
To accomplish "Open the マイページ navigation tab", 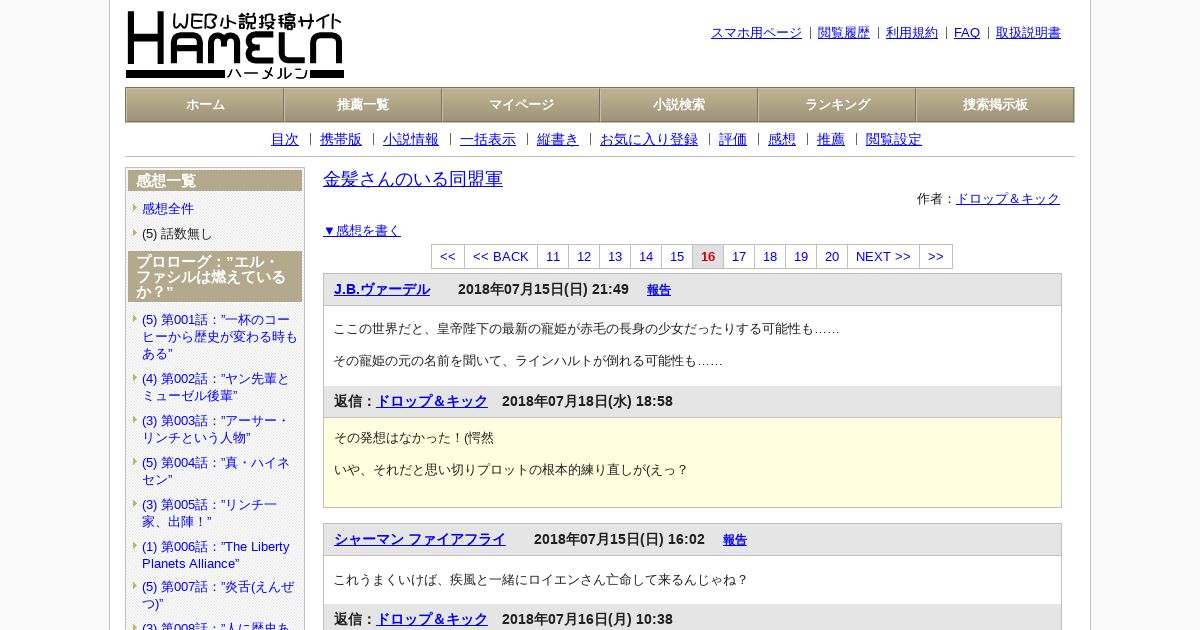I will (521, 104).
